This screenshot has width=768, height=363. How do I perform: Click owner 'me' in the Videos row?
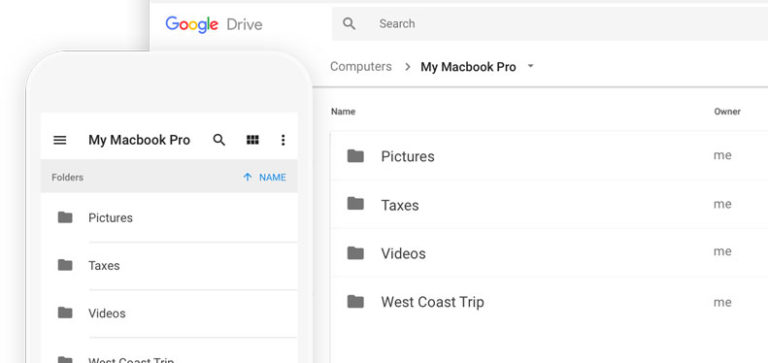point(722,252)
